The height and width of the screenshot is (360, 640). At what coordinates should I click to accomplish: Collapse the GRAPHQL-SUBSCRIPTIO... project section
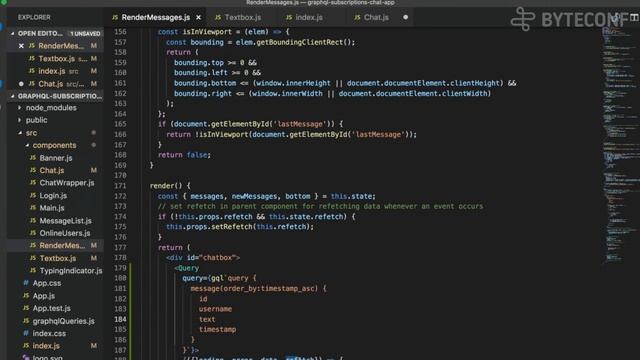click(x=13, y=96)
